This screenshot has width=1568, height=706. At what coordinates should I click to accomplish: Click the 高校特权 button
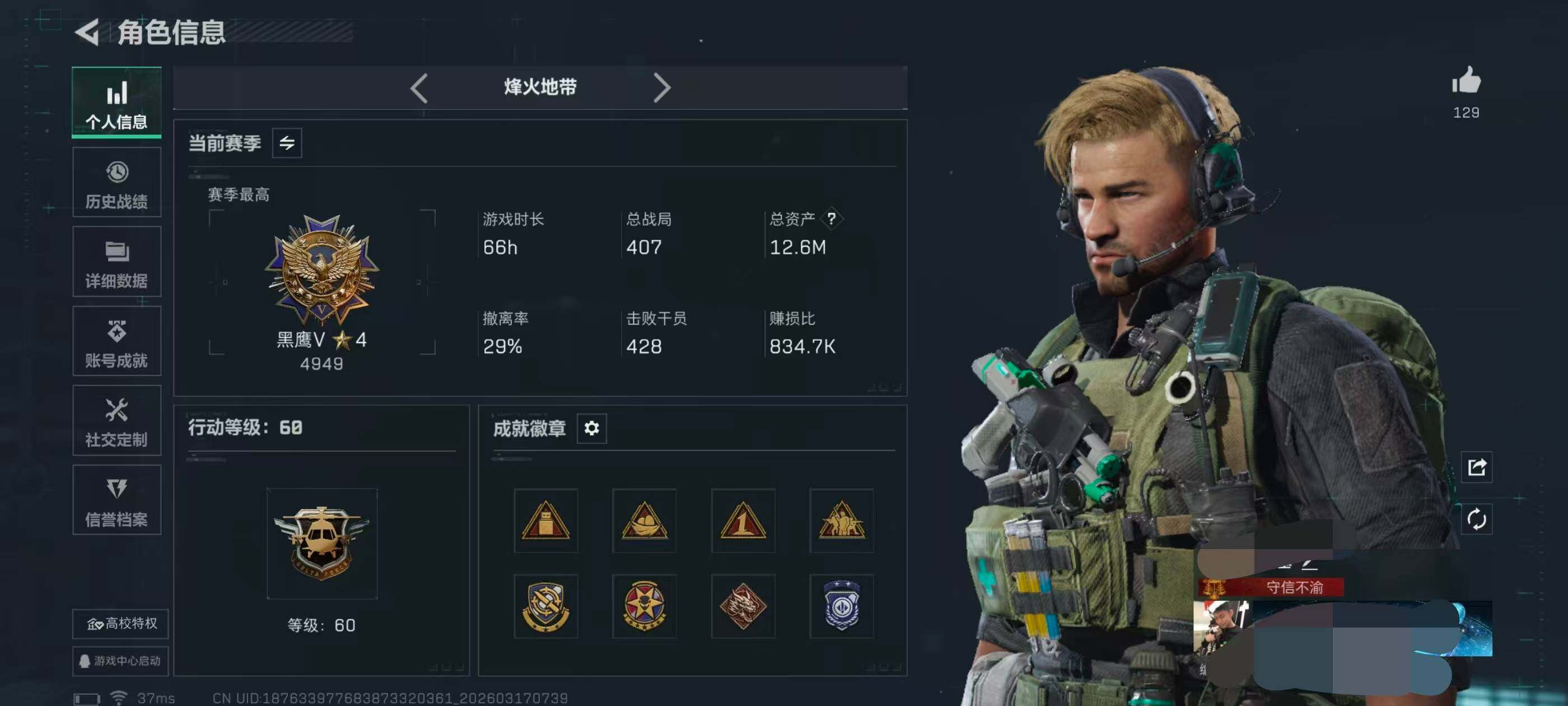click(x=120, y=624)
